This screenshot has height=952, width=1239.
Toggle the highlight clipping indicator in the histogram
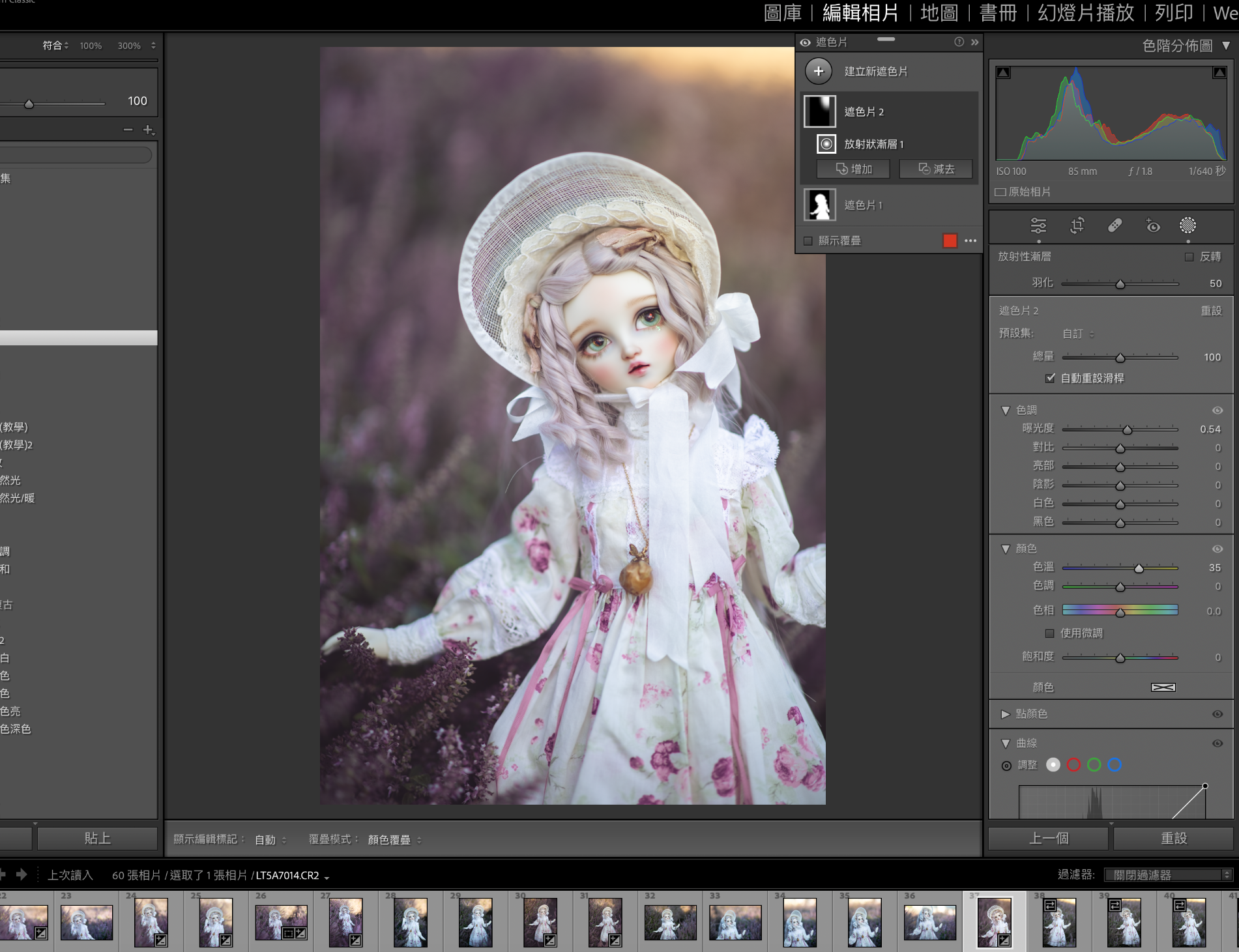point(1219,72)
